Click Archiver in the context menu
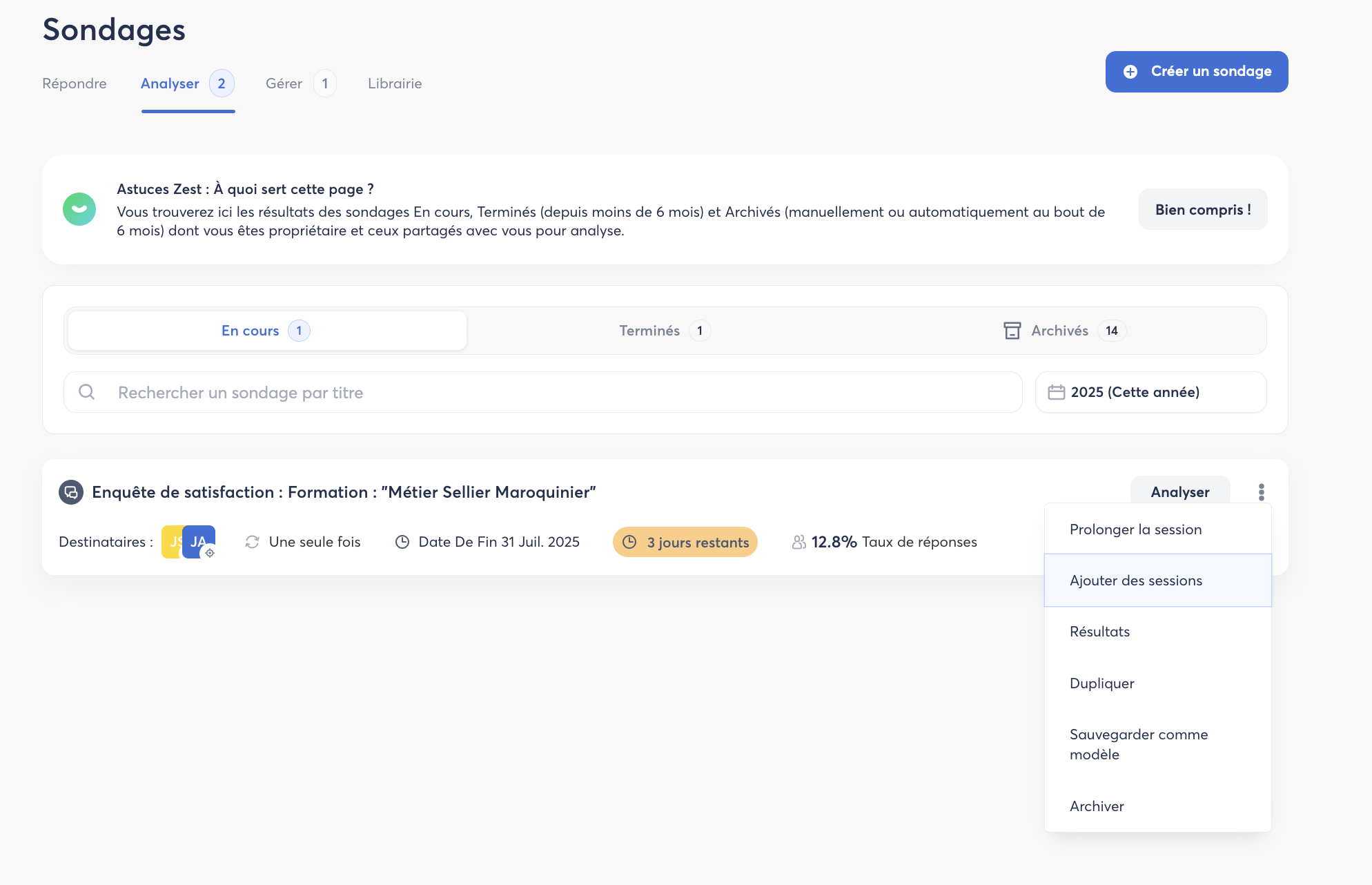This screenshot has height=885, width=1372. [1097, 806]
